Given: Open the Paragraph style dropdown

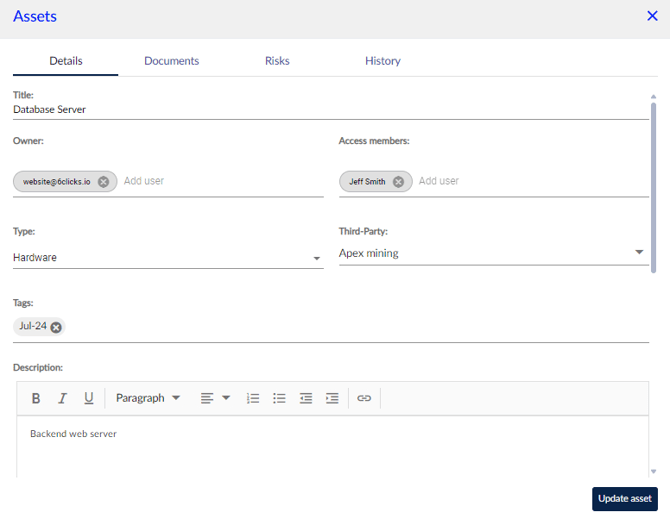Looking at the screenshot, I should point(148,398).
